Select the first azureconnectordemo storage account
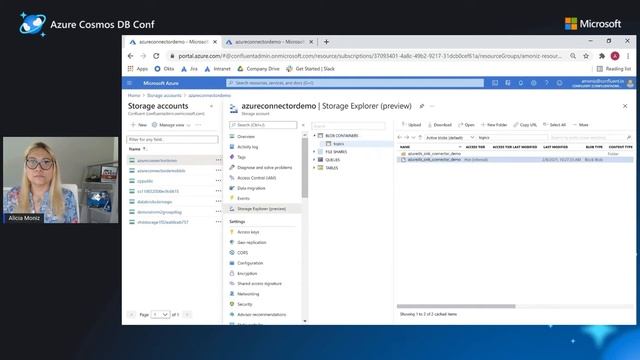The height and width of the screenshot is (360, 640). tap(157, 160)
